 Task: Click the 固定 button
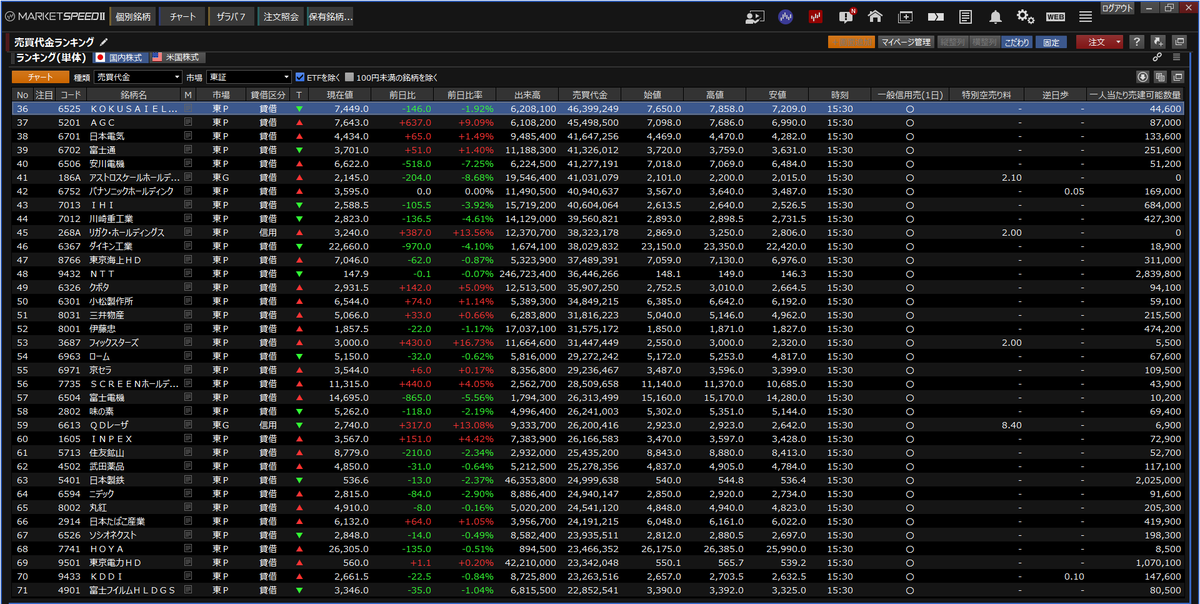click(1050, 42)
